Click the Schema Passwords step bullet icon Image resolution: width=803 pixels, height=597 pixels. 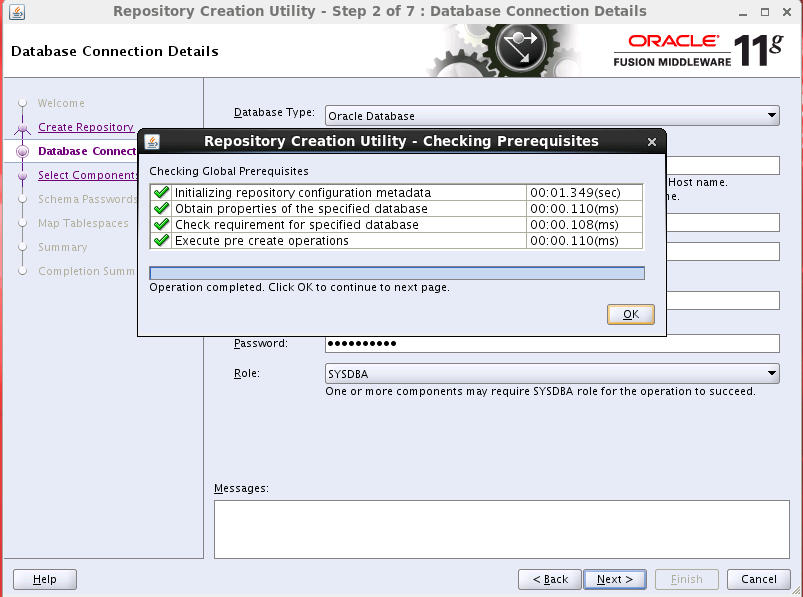click(x=23, y=199)
